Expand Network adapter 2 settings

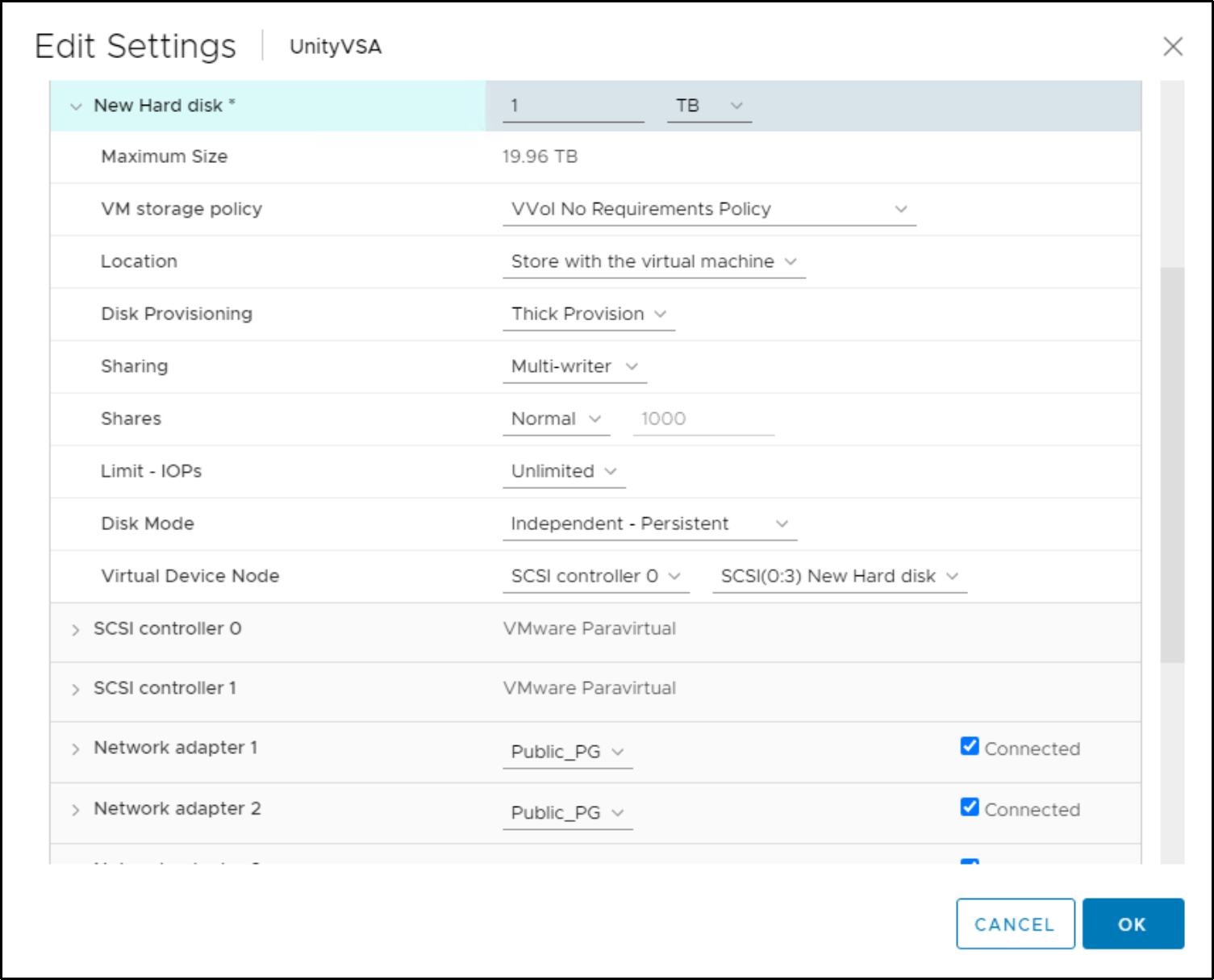point(75,810)
